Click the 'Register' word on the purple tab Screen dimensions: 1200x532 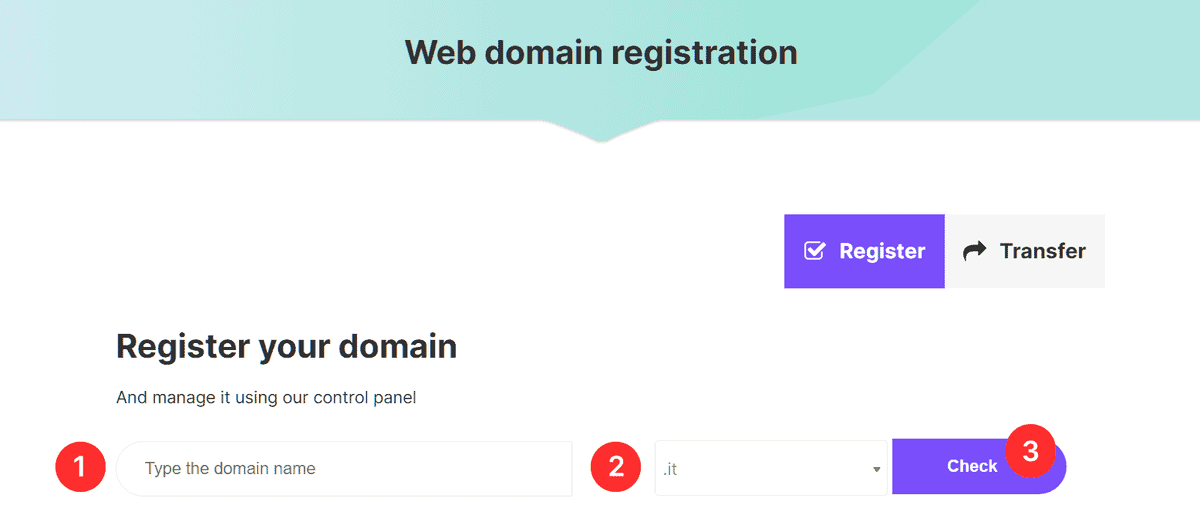pos(882,251)
